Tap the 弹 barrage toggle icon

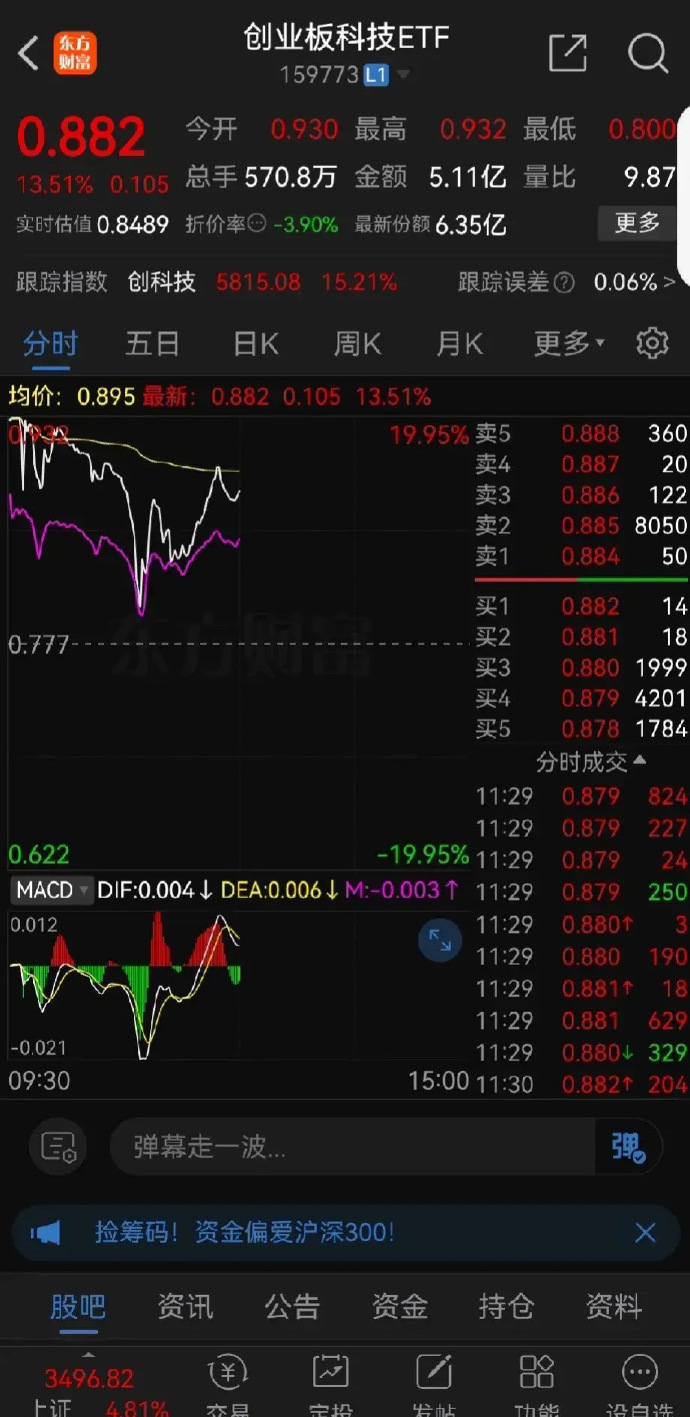629,1147
